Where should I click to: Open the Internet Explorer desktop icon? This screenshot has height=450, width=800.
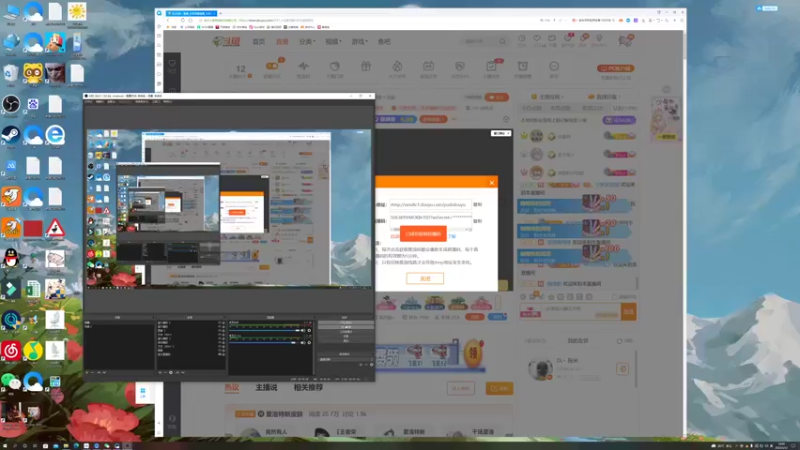pos(55,135)
